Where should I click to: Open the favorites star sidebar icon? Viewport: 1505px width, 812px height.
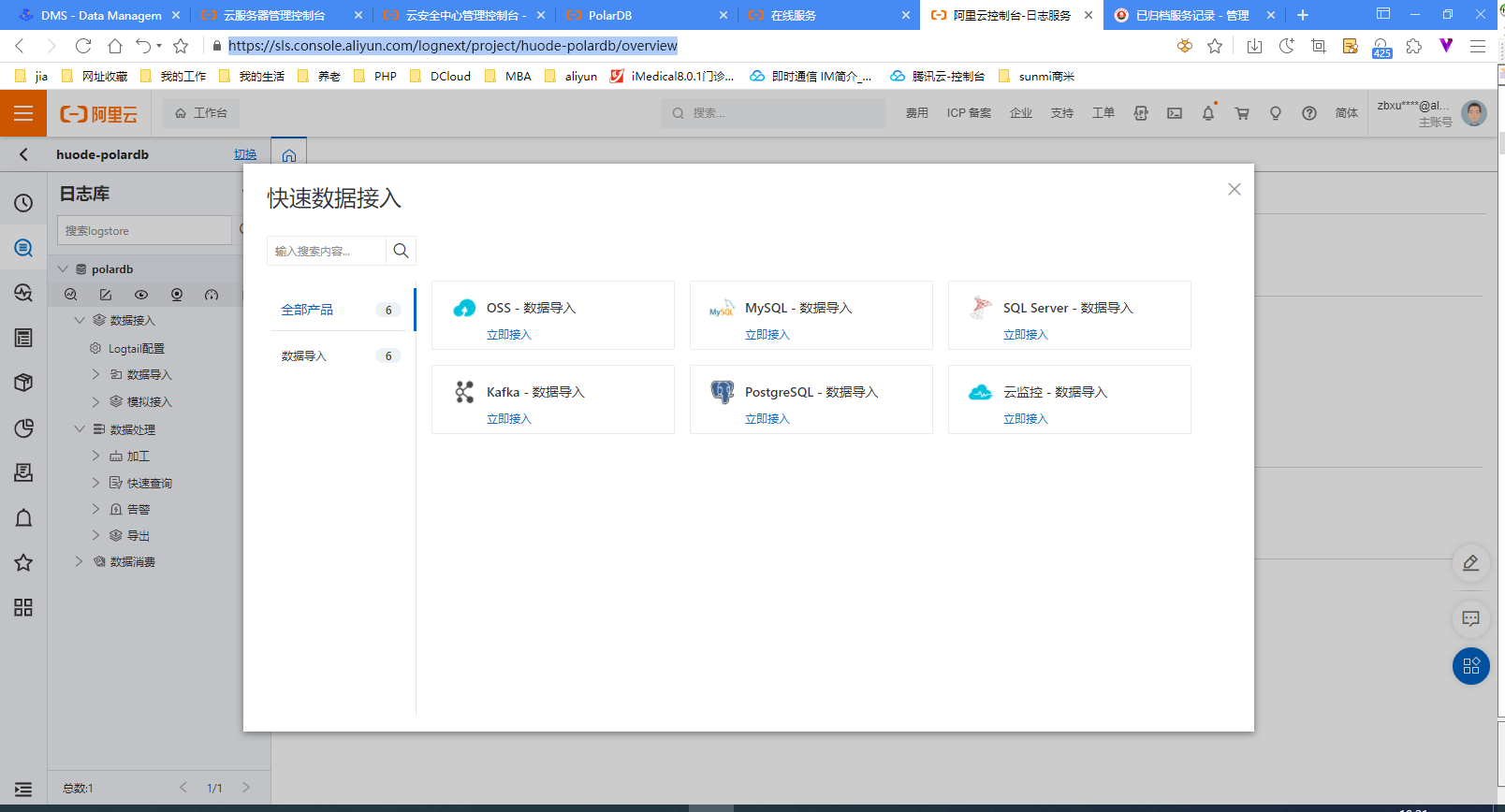click(x=23, y=563)
